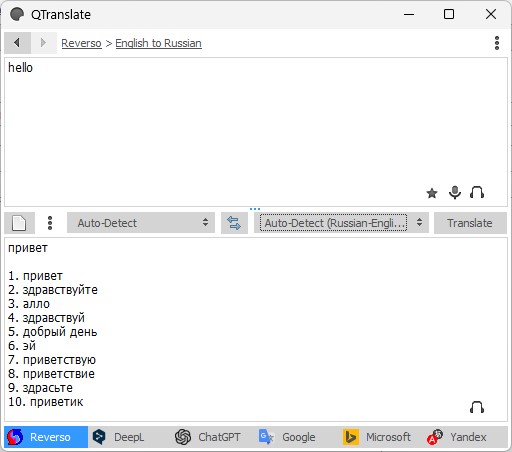
Task: Open the English to Russian link
Action: [x=158, y=43]
